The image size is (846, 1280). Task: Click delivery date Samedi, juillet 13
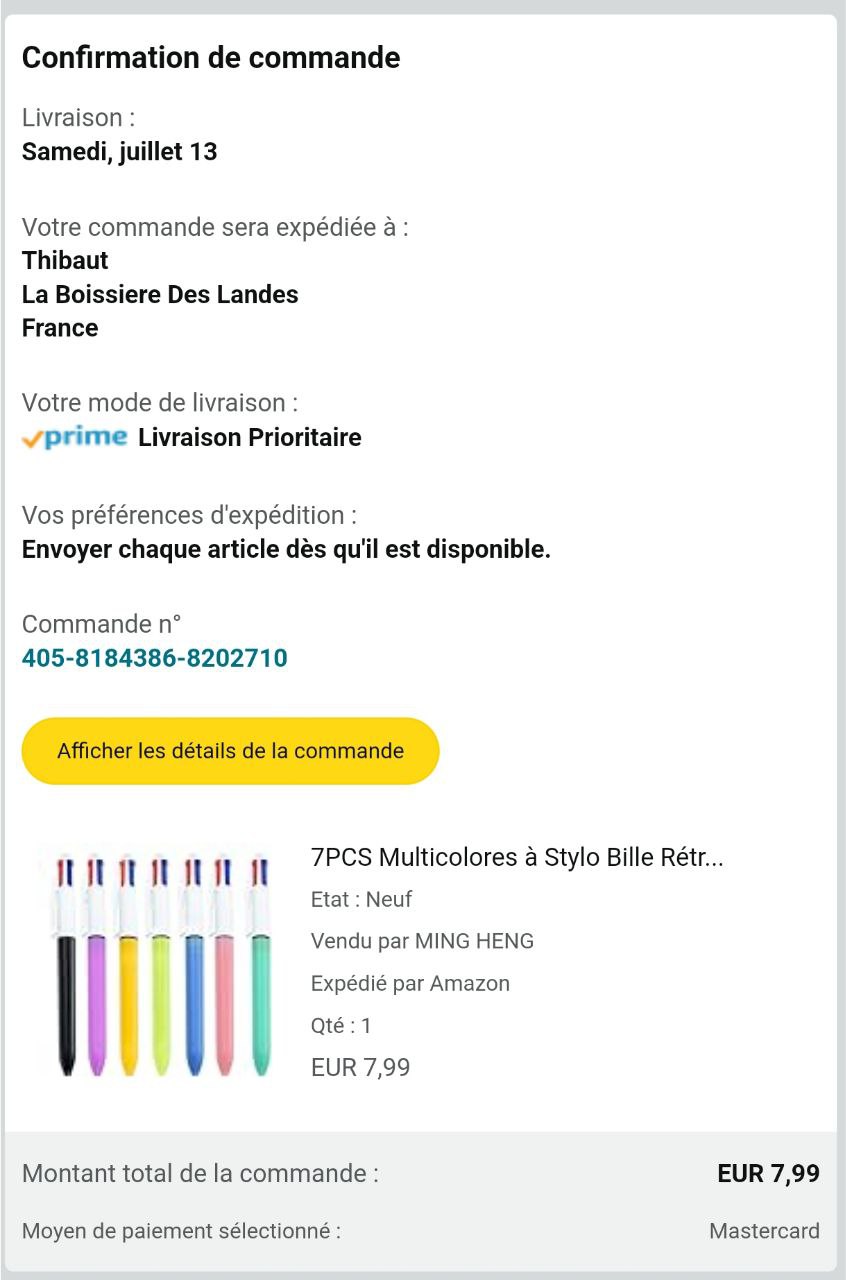pyautogui.click(x=120, y=152)
